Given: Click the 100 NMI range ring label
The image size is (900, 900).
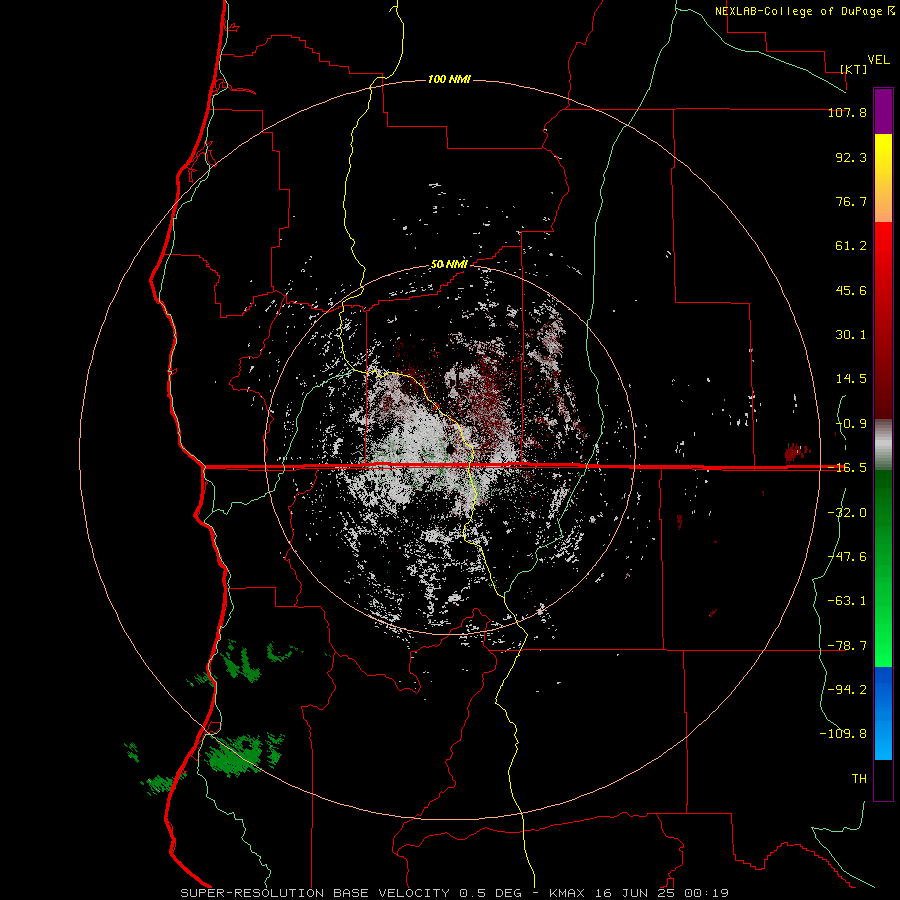Looking at the screenshot, I should click(x=449, y=79).
